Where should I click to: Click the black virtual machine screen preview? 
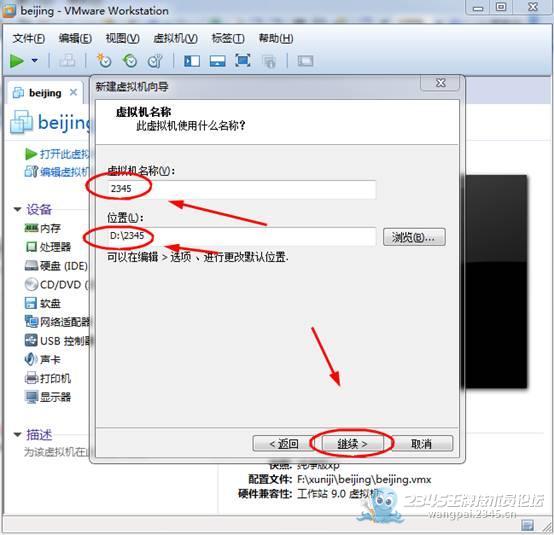[496, 282]
